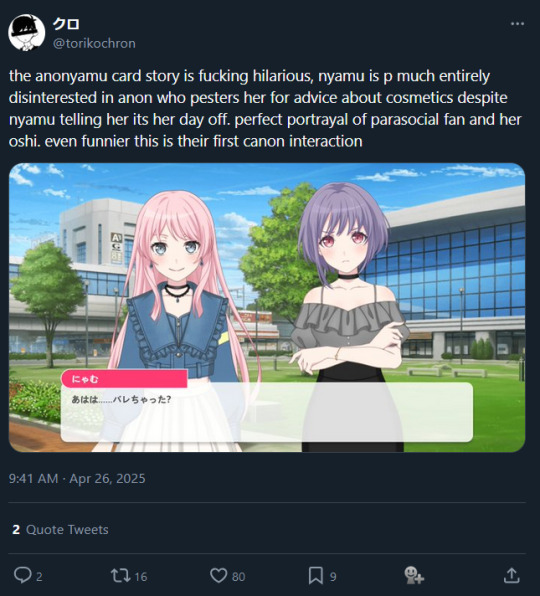Click the like count 80
This screenshot has height=596, width=540.
(x=238, y=577)
